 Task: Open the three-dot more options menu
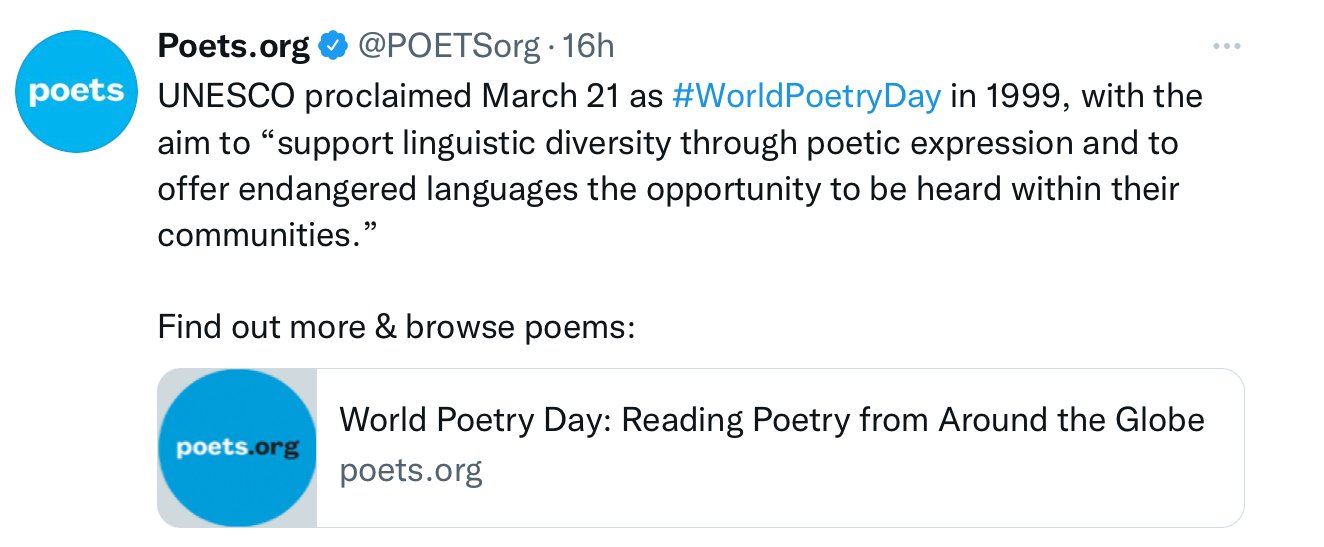[1226, 46]
